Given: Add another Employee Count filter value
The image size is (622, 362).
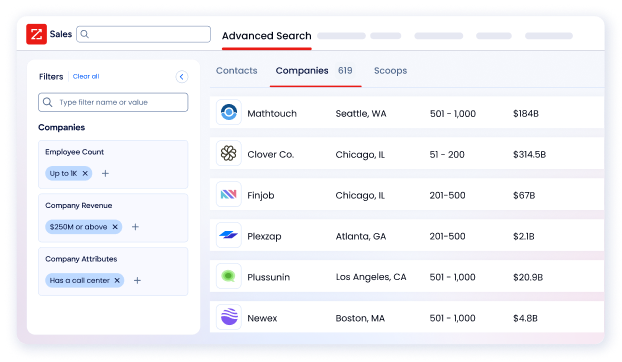Looking at the screenshot, I should coord(105,173).
